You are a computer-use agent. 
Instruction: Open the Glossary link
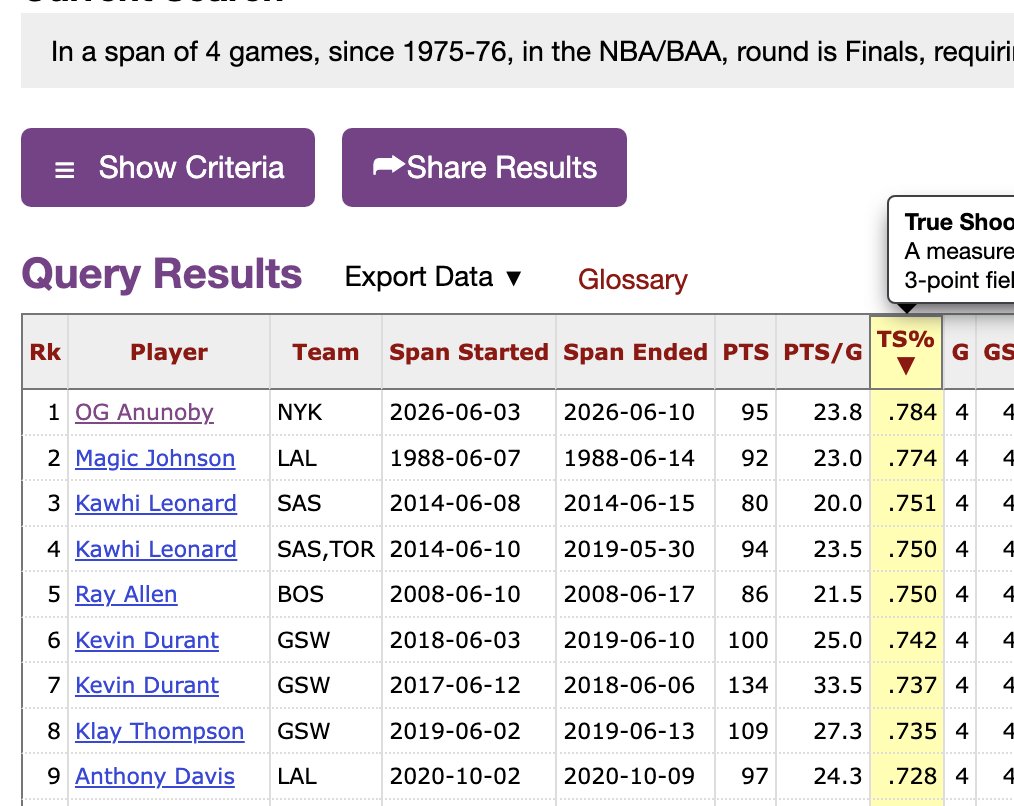(632, 279)
